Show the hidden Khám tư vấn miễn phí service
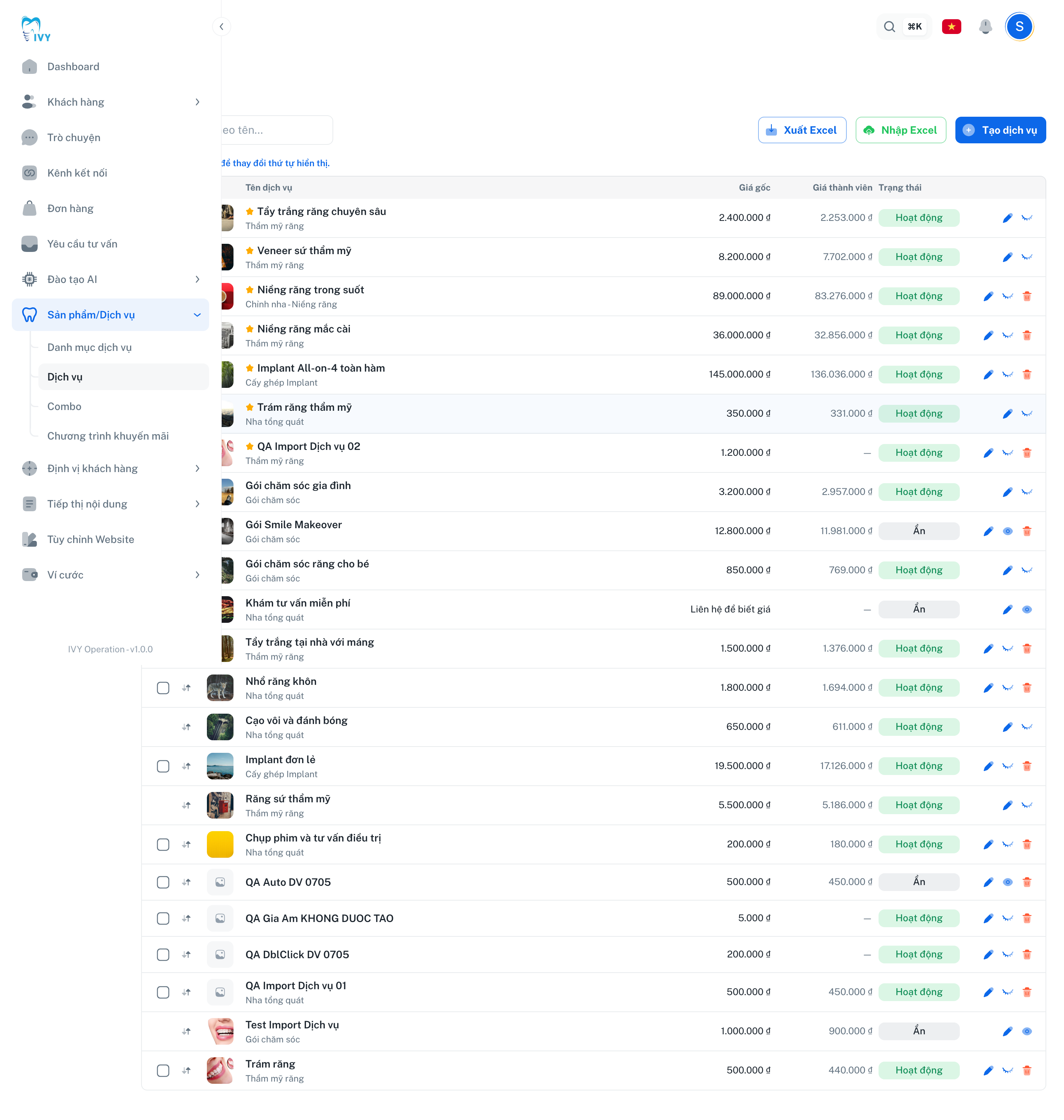This screenshot has width=1064, height=1120. 1027,609
